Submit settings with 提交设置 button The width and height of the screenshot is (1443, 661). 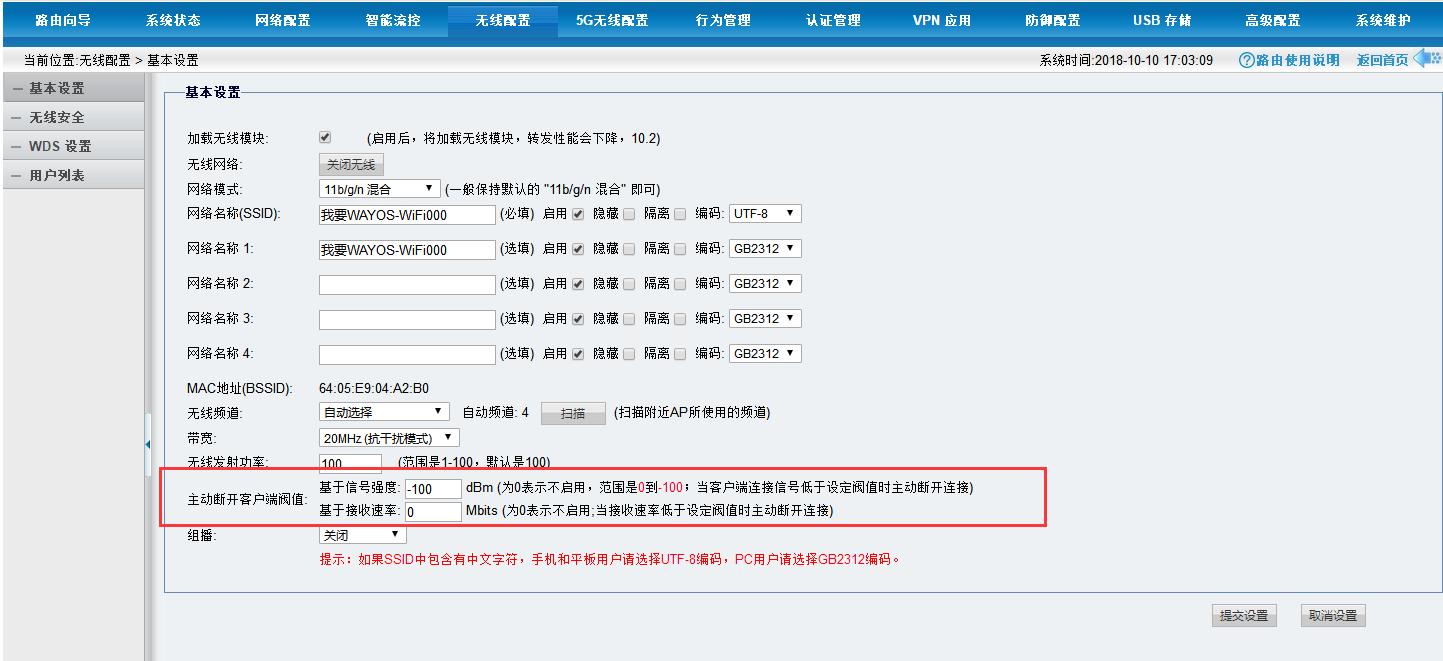tap(1243, 615)
